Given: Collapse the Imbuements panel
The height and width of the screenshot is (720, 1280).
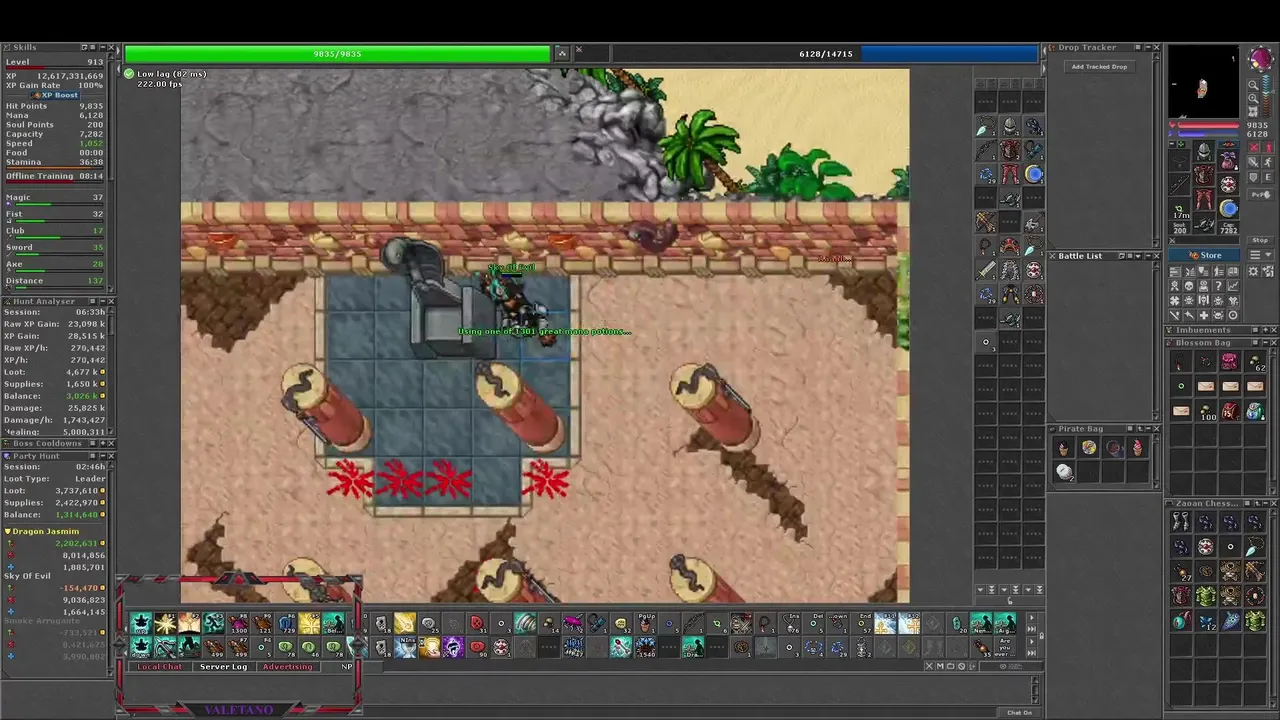Looking at the screenshot, I should point(1266,330).
